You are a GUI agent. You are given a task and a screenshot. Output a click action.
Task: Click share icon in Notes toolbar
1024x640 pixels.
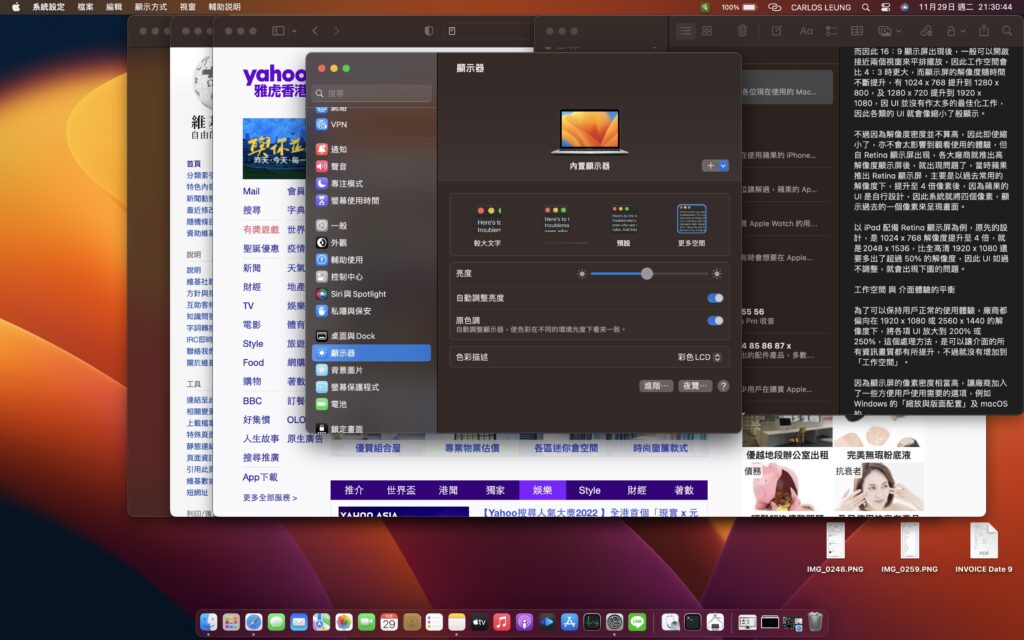984,31
